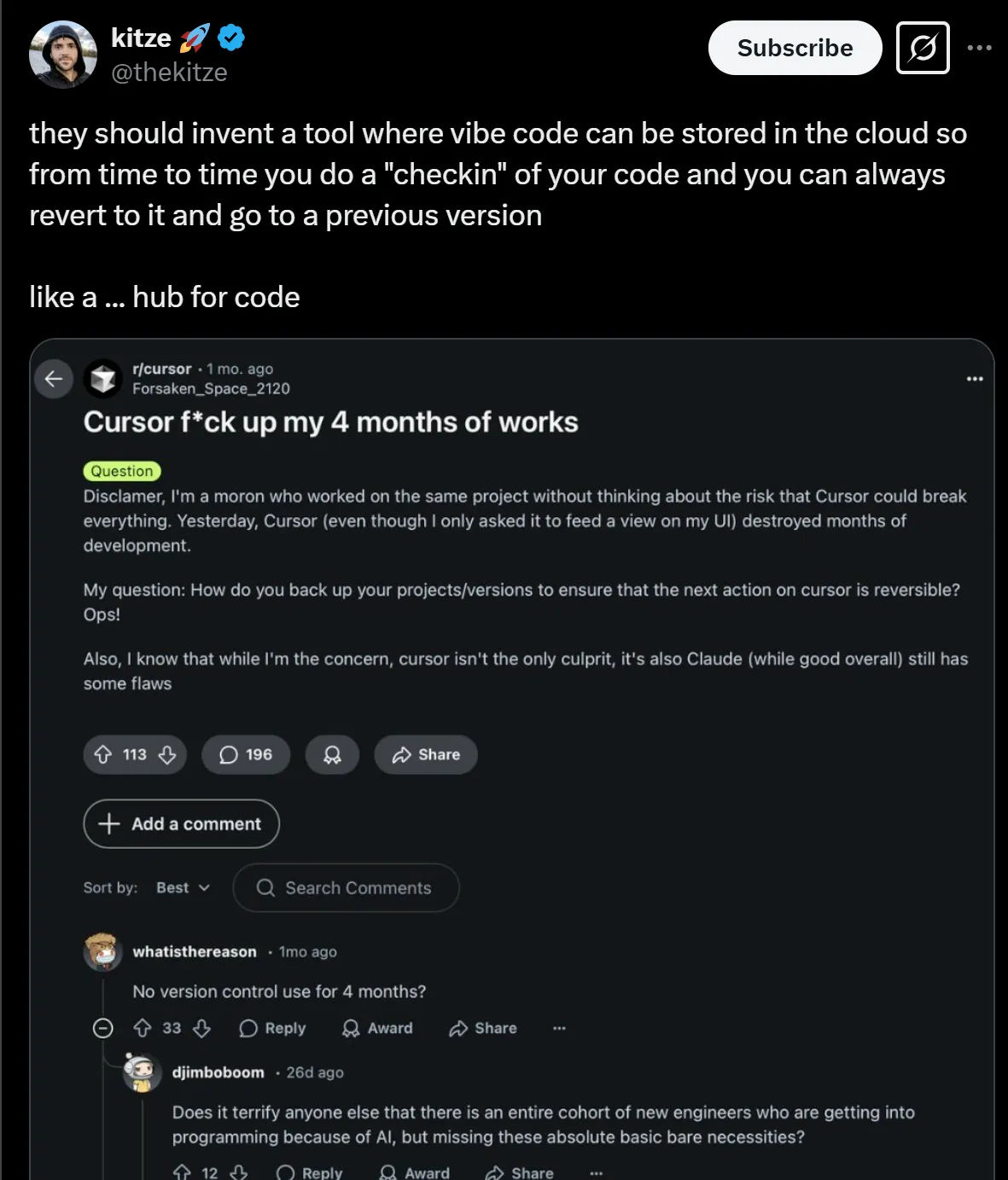Downvote whatisthereason's comment
The image size is (1008, 1180).
click(x=201, y=1028)
